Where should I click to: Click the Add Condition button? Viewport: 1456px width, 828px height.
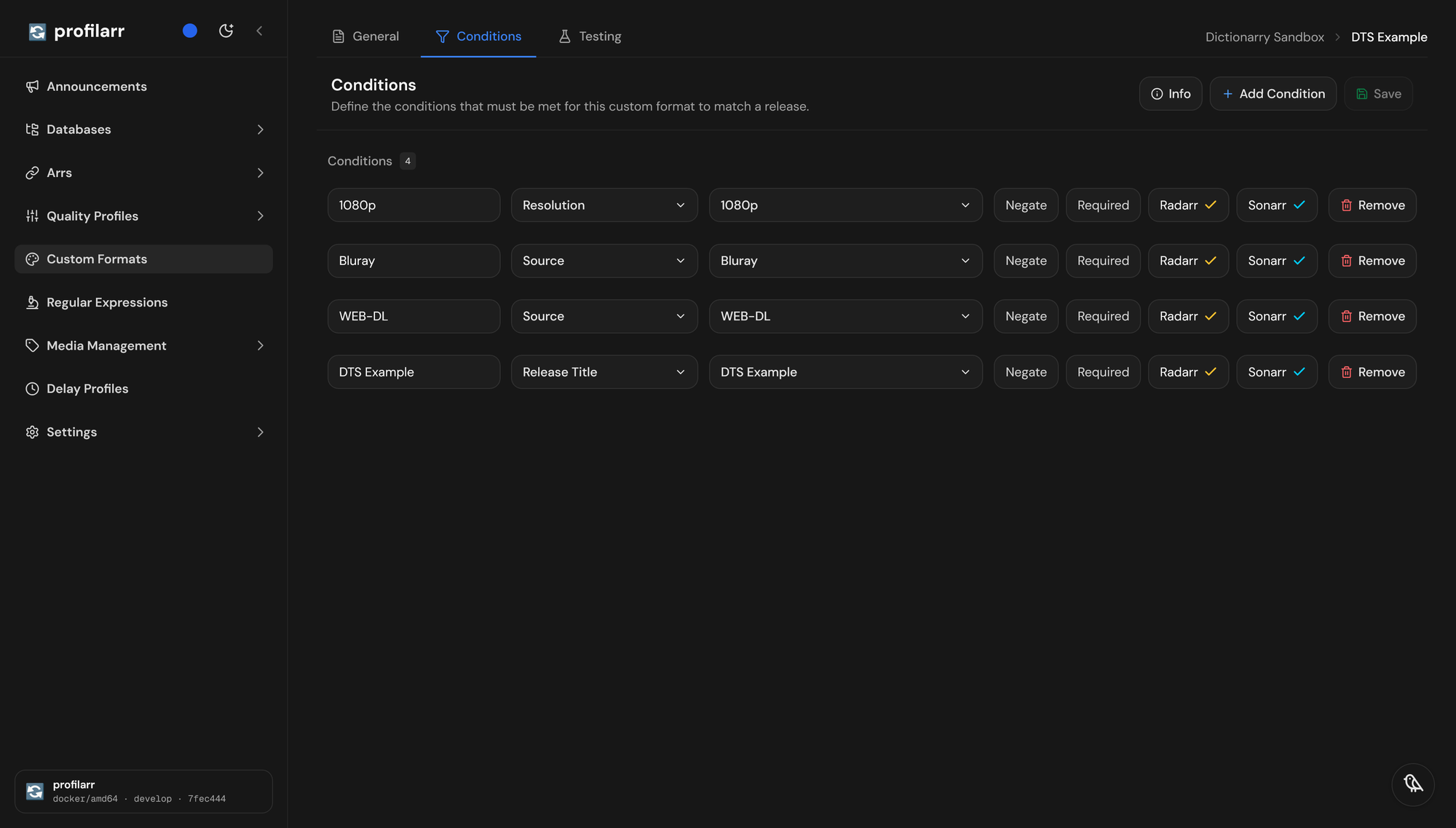pyautogui.click(x=1273, y=94)
